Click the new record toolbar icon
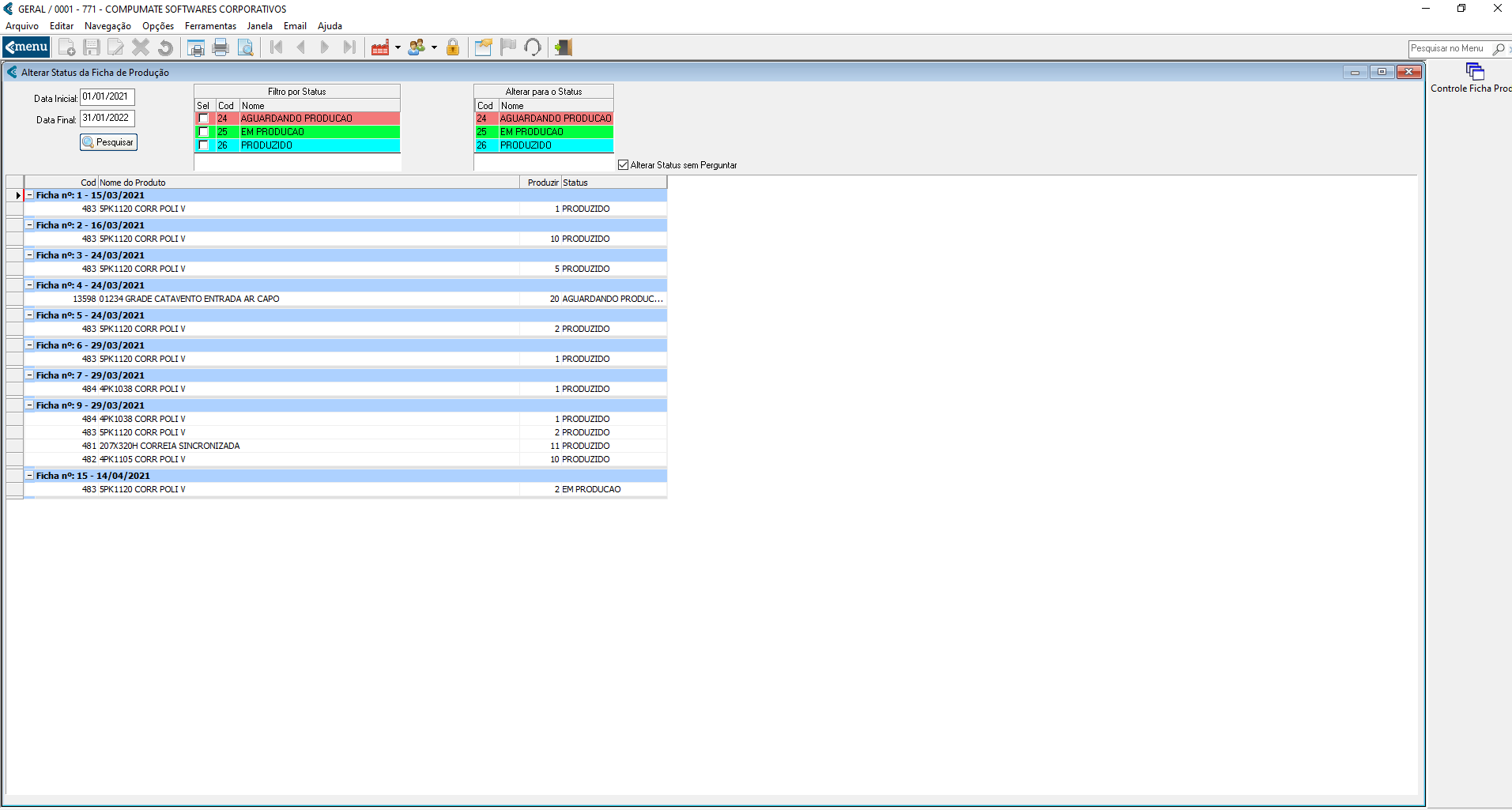Screen dimensions: 1512x810 [x=67, y=47]
